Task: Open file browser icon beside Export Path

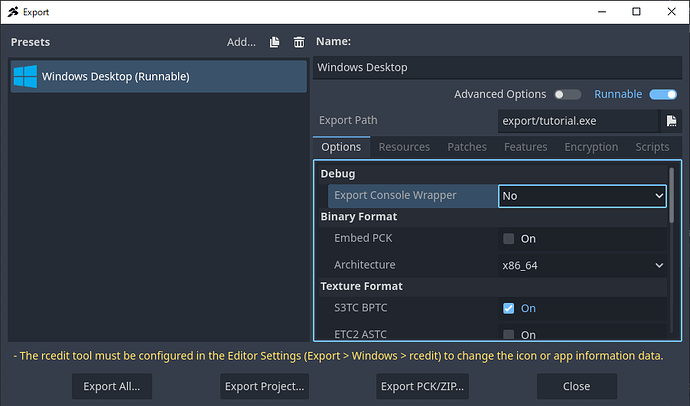Action: tap(672, 121)
